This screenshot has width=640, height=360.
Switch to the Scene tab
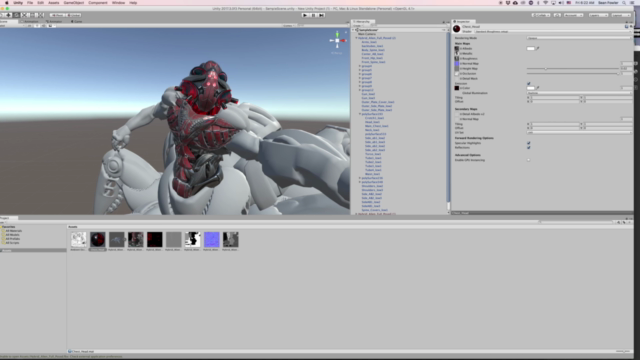pos(8,21)
